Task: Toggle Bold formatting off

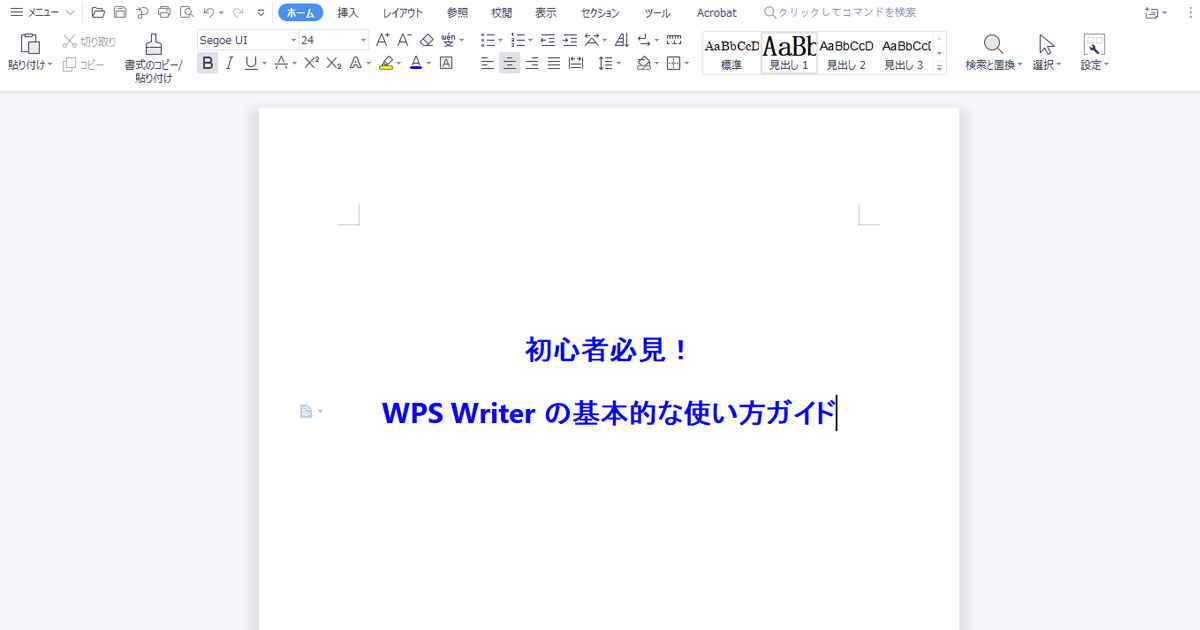Action: click(207, 63)
